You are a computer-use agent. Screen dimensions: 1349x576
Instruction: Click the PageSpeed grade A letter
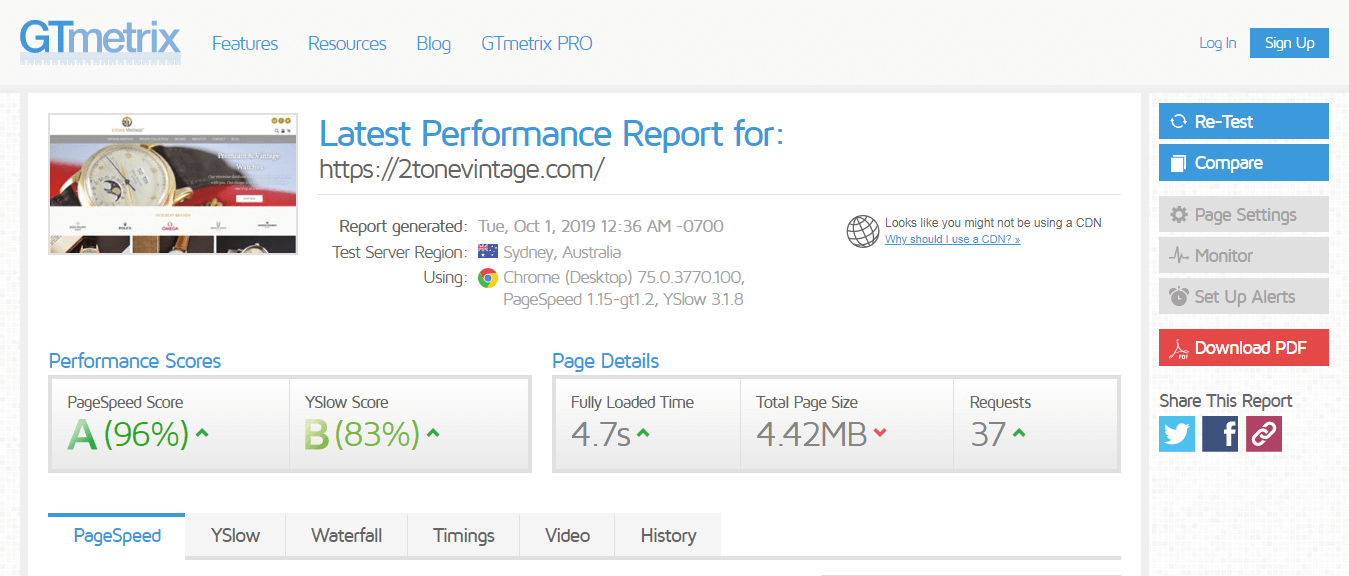[82, 435]
